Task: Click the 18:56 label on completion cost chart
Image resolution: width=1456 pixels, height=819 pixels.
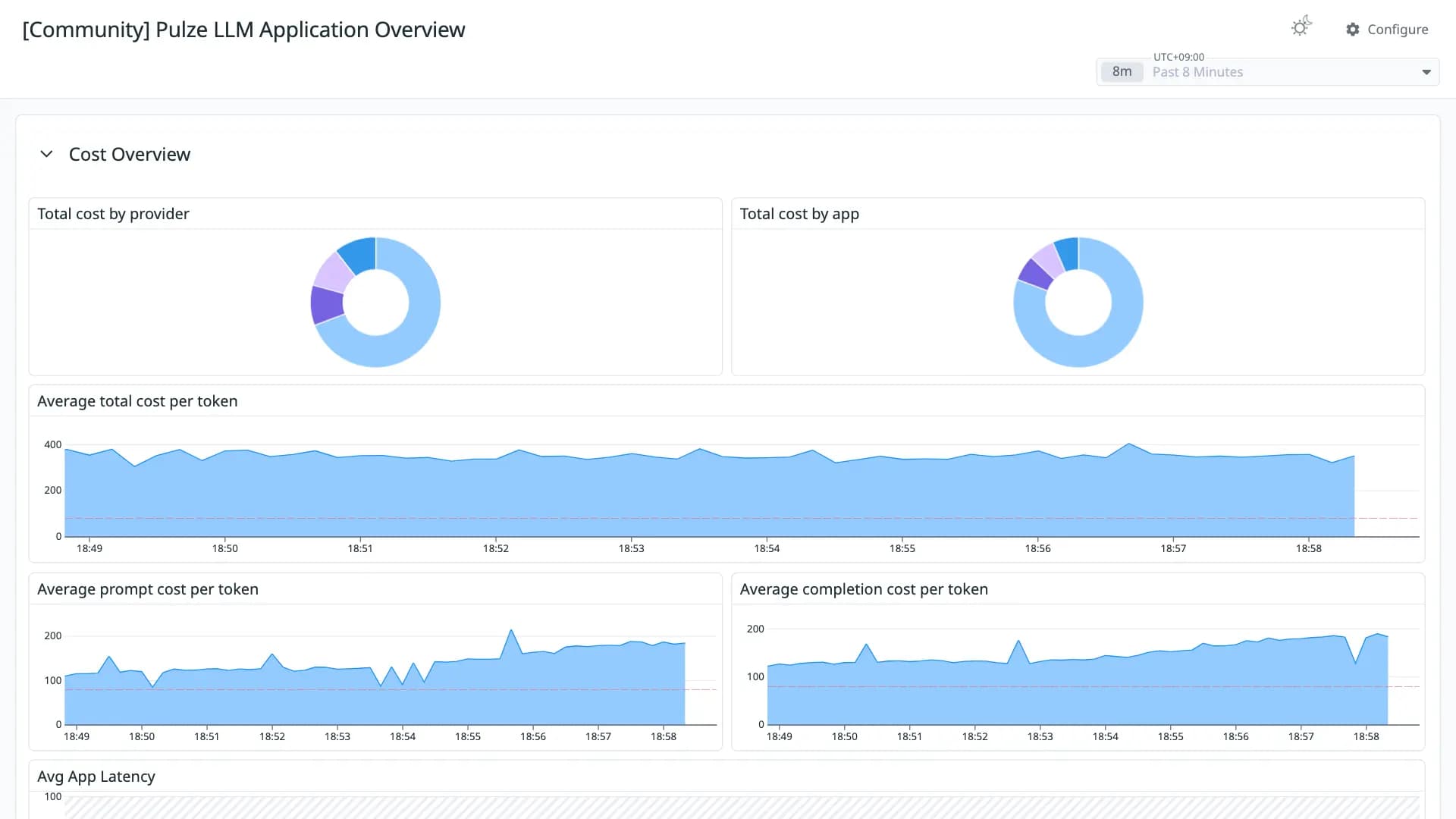Action: (x=1235, y=736)
